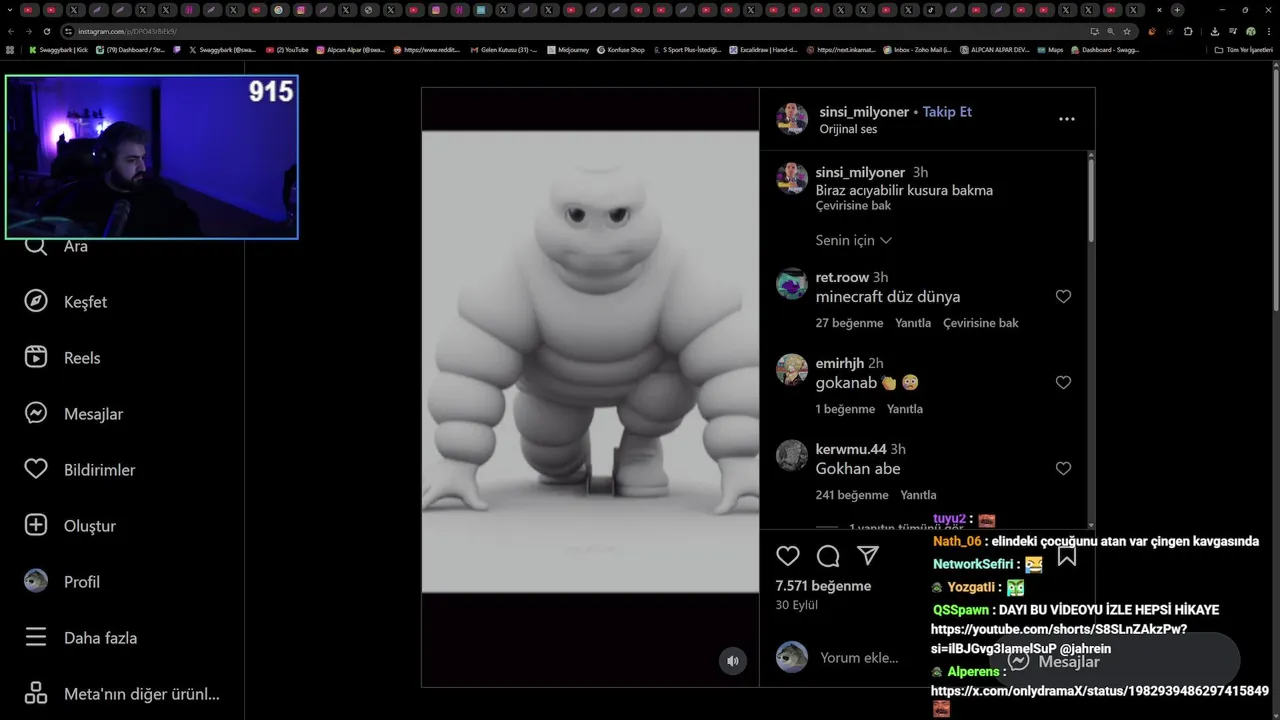This screenshot has width=1280, height=720.
Task: Open Keşfet (Explore) in Instagram sidebar
Action: [66, 302]
